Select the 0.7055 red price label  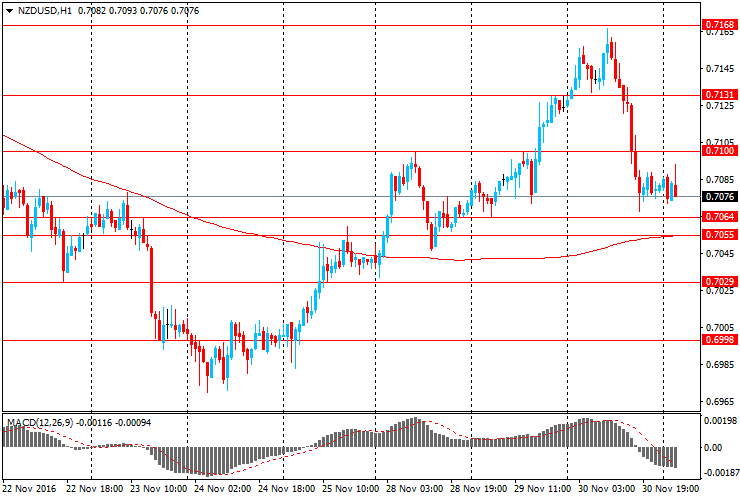[720, 234]
